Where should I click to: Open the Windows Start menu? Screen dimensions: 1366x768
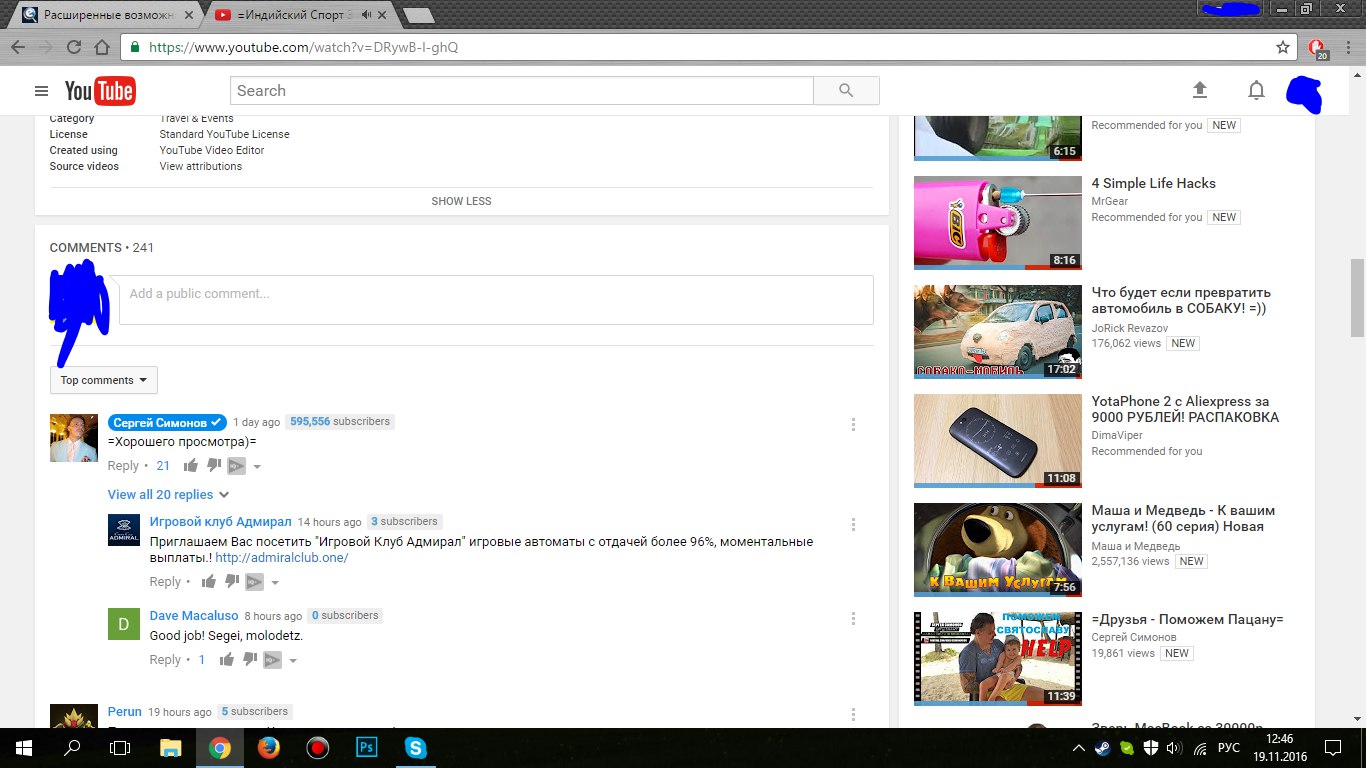pyautogui.click(x=22, y=747)
